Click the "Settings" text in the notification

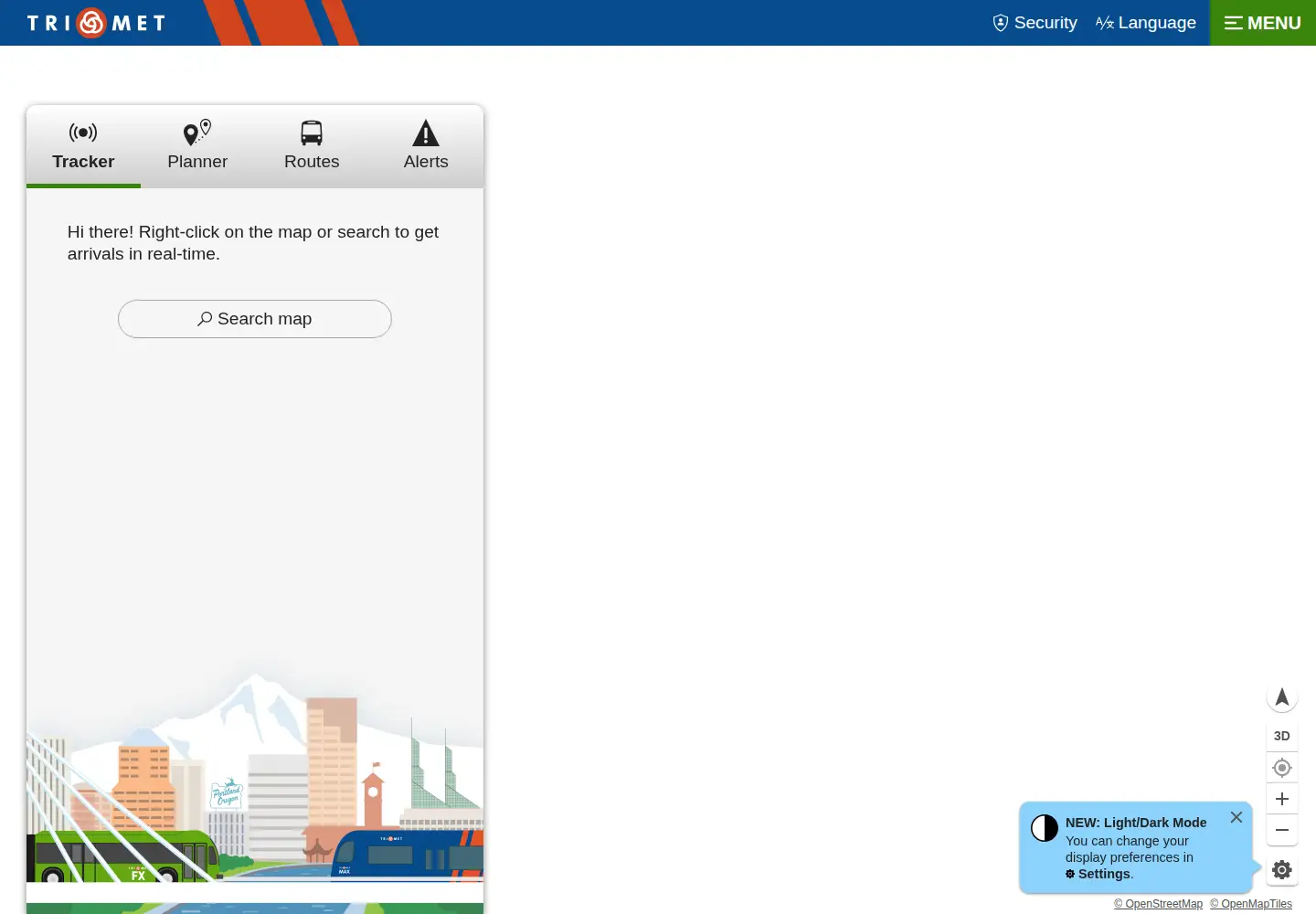(x=1104, y=874)
